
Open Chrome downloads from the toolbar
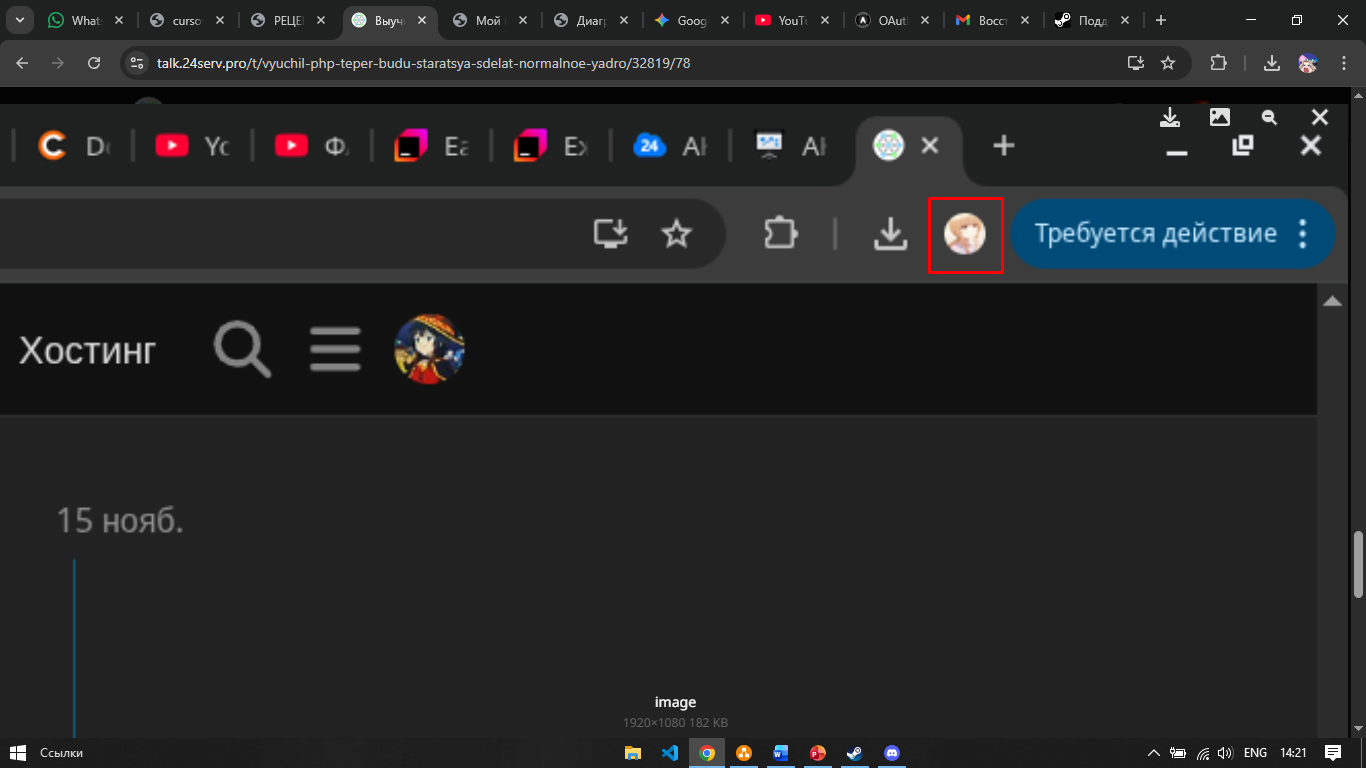[x=1272, y=63]
